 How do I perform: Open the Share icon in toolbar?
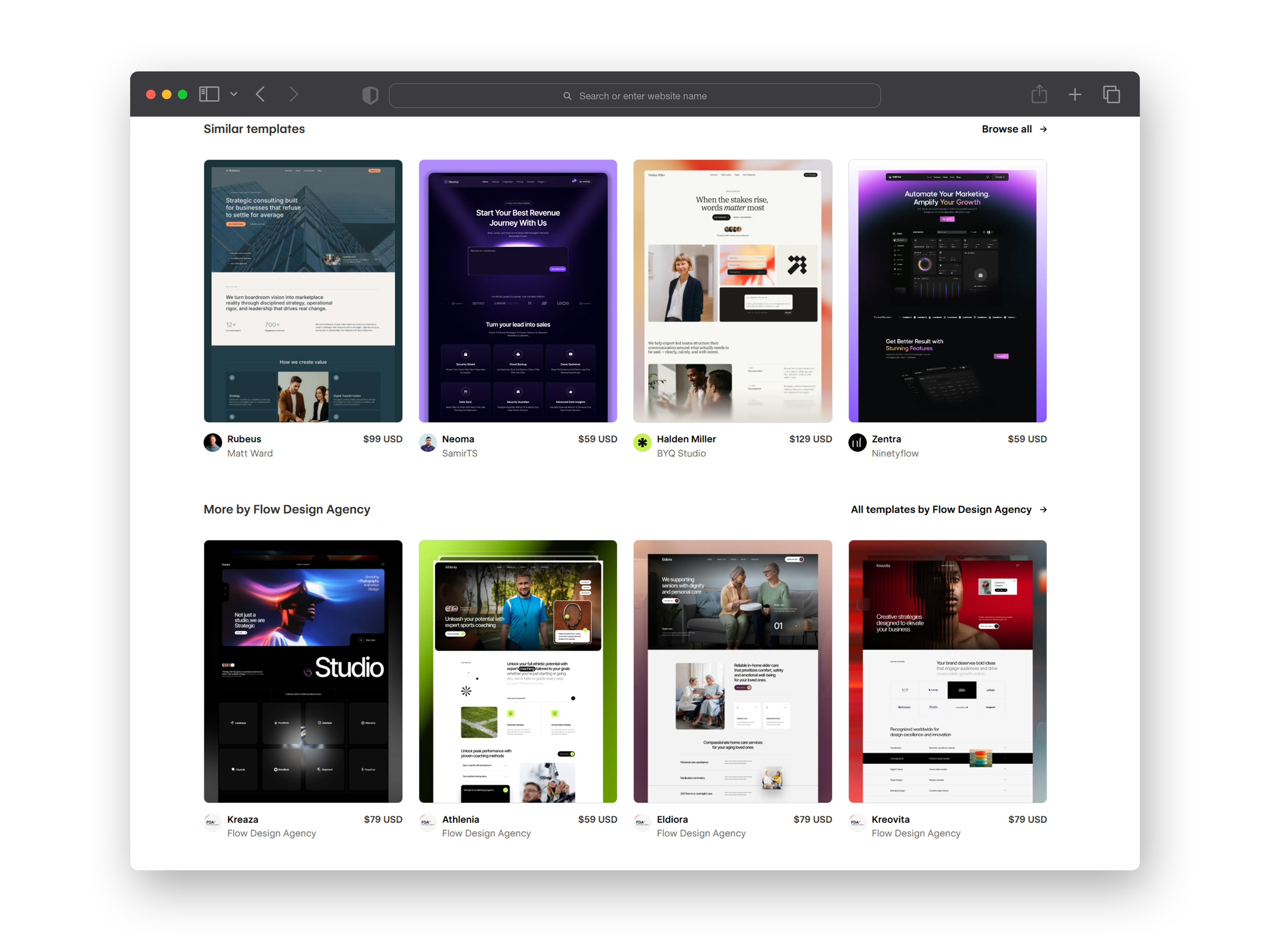tap(1039, 94)
